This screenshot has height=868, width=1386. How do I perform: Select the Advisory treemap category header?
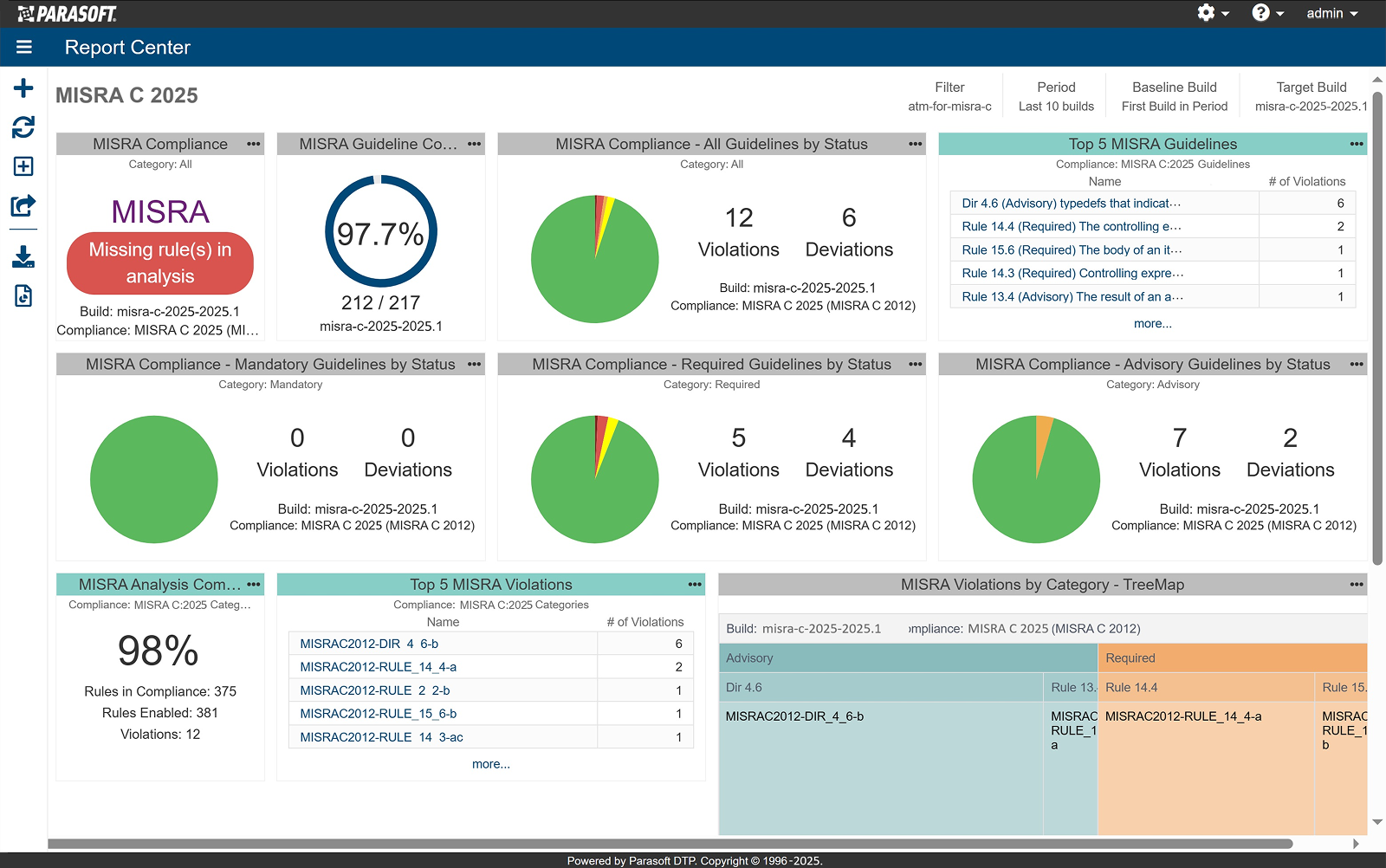[x=909, y=658]
